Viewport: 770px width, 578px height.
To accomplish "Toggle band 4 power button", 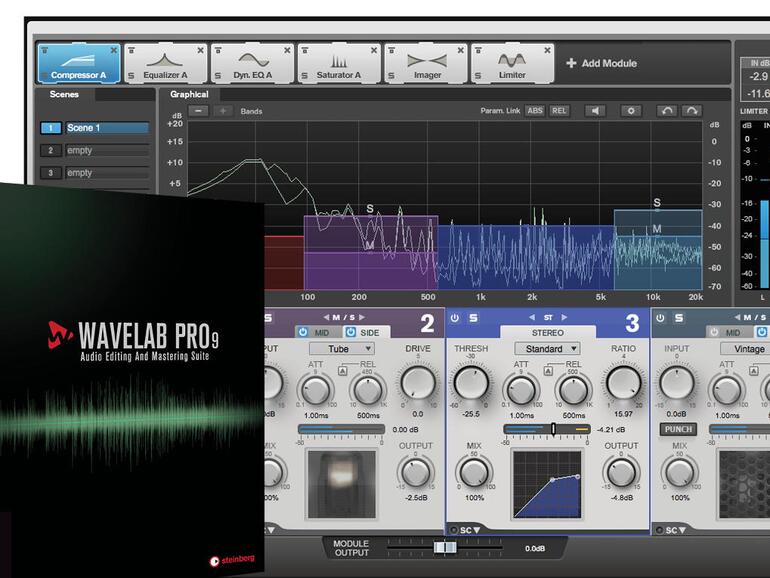I will pyautogui.click(x=660, y=318).
